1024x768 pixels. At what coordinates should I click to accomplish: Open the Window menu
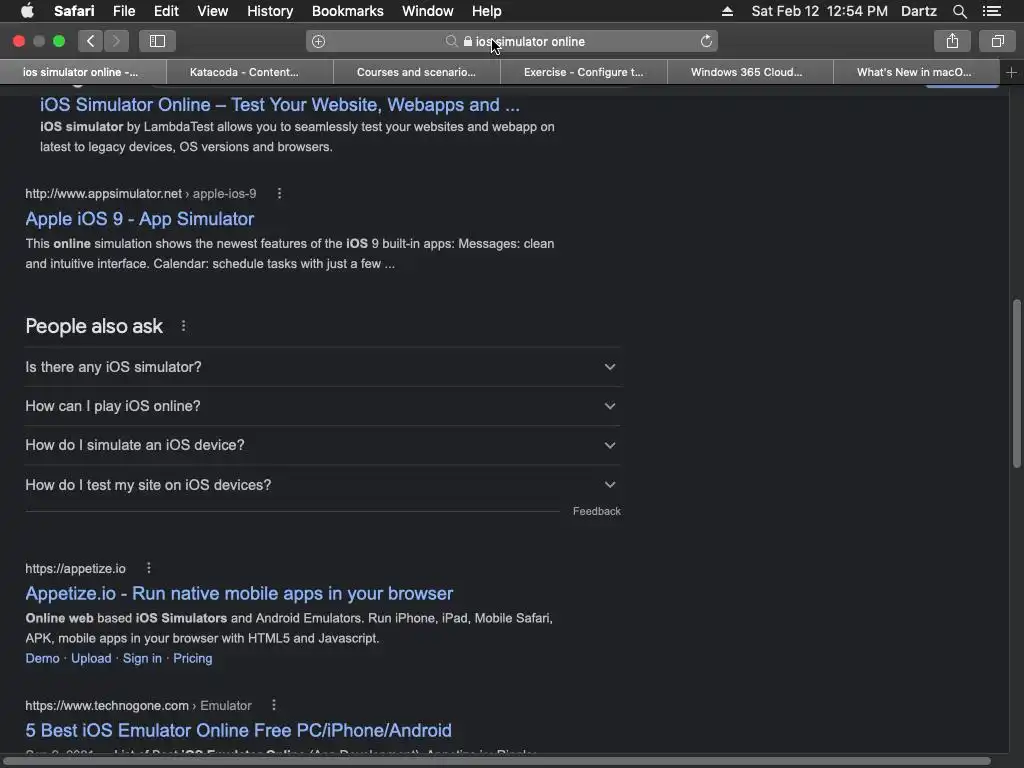pyautogui.click(x=428, y=11)
